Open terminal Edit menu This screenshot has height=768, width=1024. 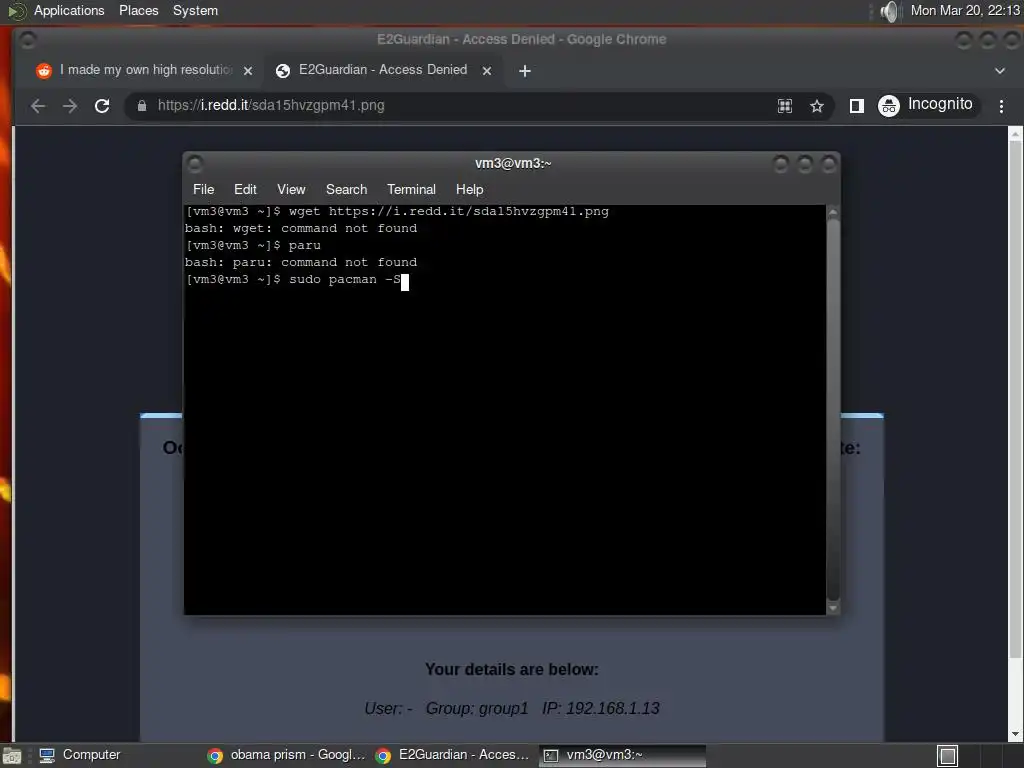point(245,189)
